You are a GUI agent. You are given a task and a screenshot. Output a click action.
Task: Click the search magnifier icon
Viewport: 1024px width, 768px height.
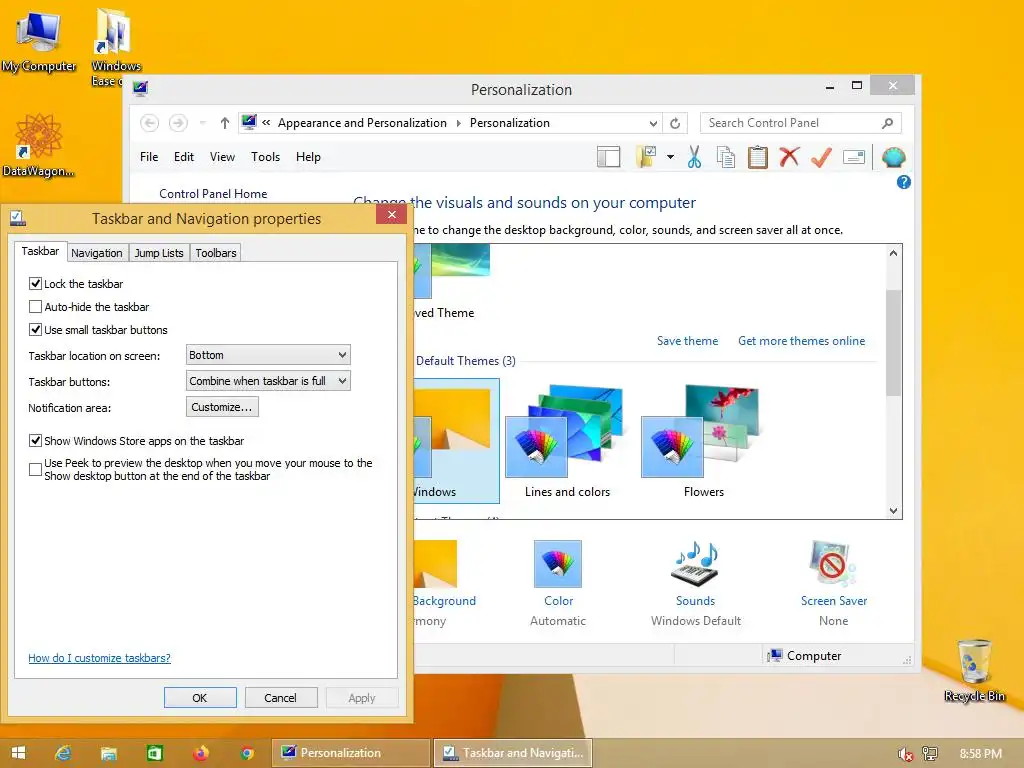point(888,123)
